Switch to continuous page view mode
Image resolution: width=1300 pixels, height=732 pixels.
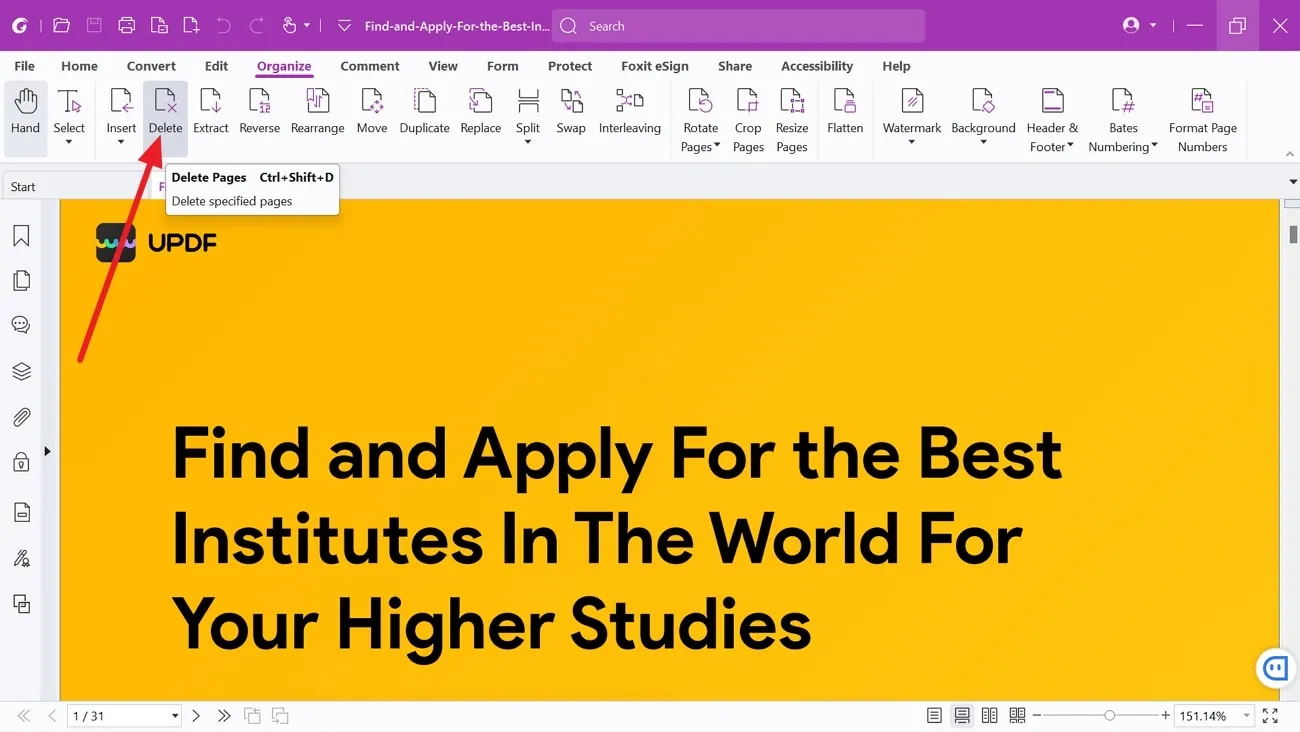pyautogui.click(x=962, y=716)
